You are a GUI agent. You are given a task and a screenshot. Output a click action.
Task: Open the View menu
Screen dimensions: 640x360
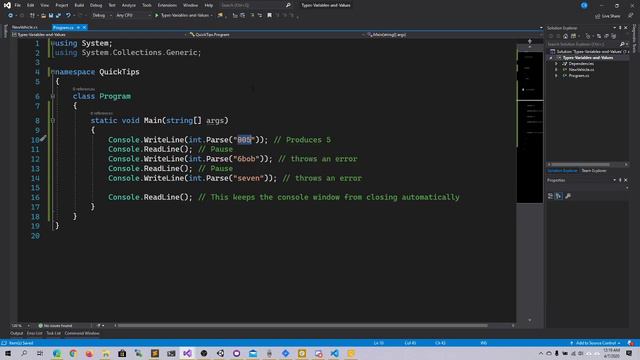(x=44, y=5)
